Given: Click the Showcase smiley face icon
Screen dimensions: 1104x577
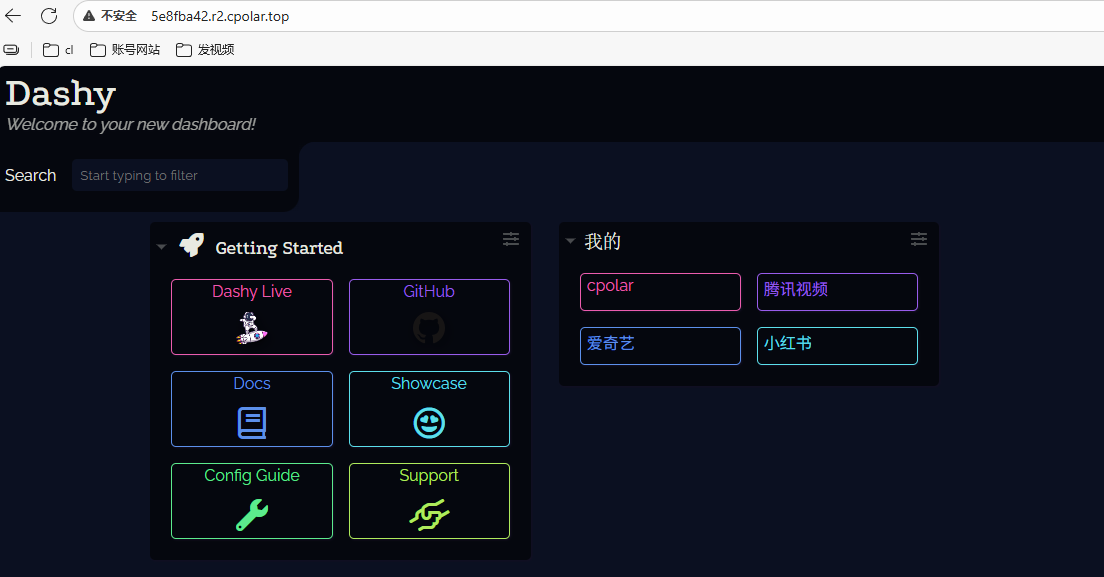Looking at the screenshot, I should (x=429, y=423).
